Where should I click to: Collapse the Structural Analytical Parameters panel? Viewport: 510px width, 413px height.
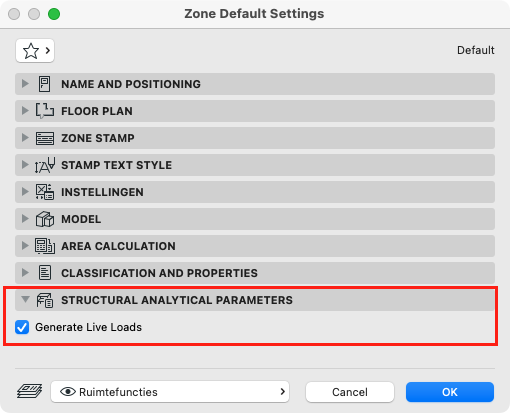click(25, 300)
